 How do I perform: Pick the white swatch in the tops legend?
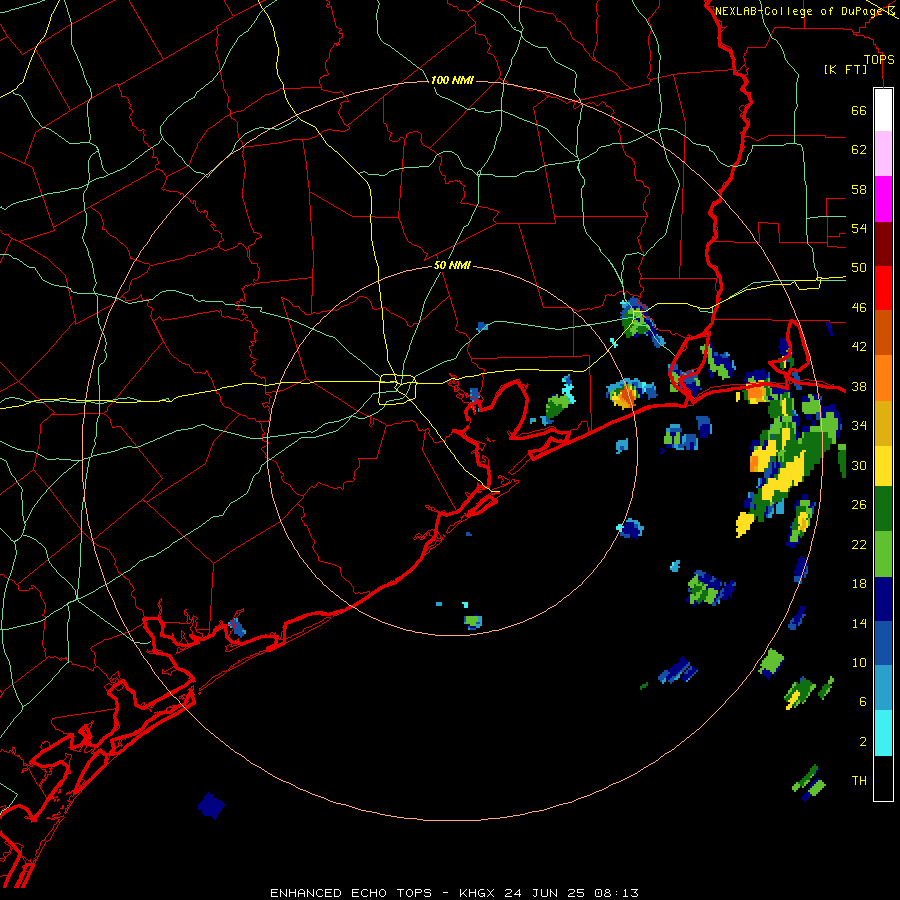883,110
